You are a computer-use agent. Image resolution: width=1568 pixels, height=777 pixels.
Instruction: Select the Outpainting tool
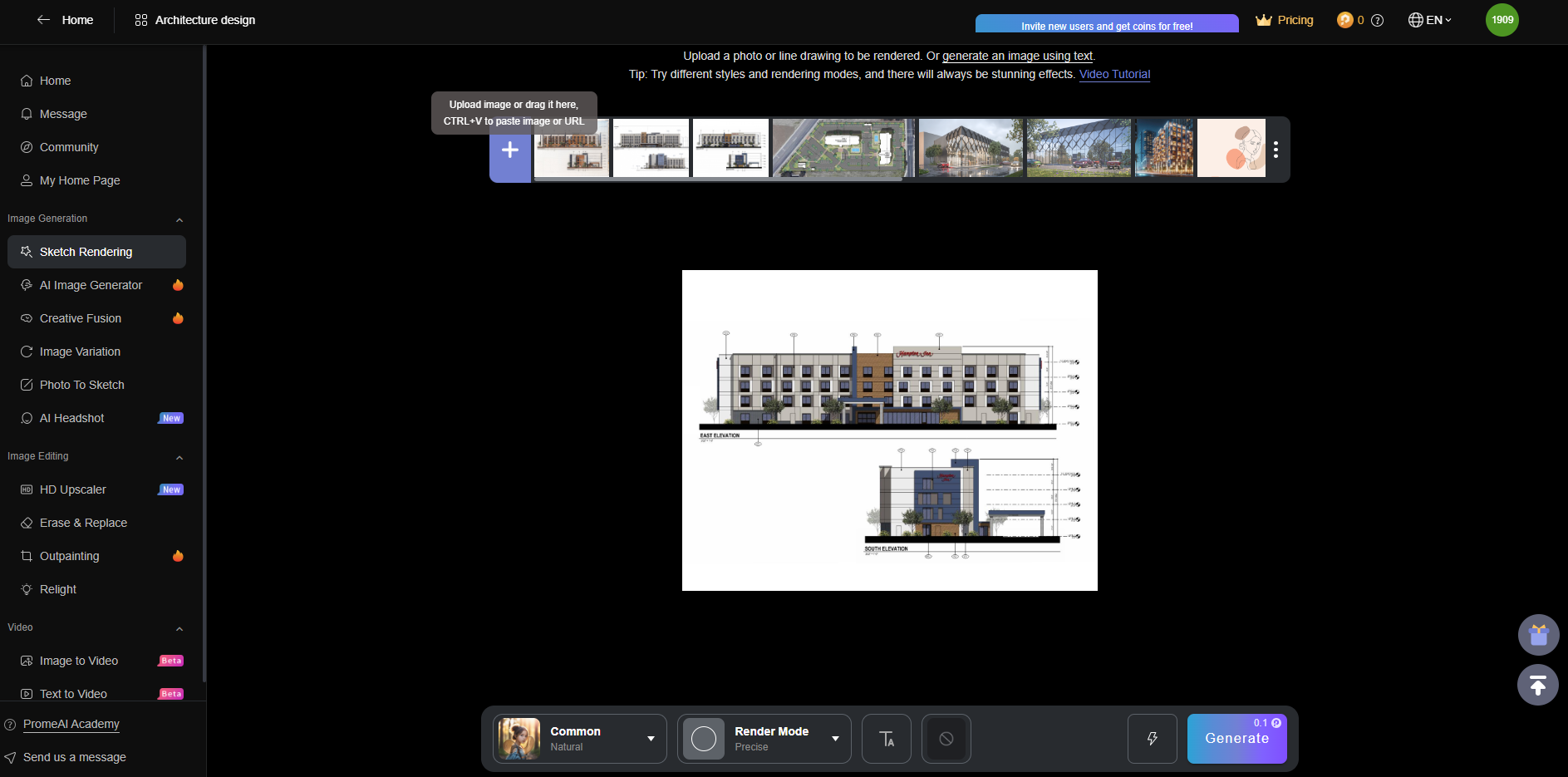click(69, 555)
